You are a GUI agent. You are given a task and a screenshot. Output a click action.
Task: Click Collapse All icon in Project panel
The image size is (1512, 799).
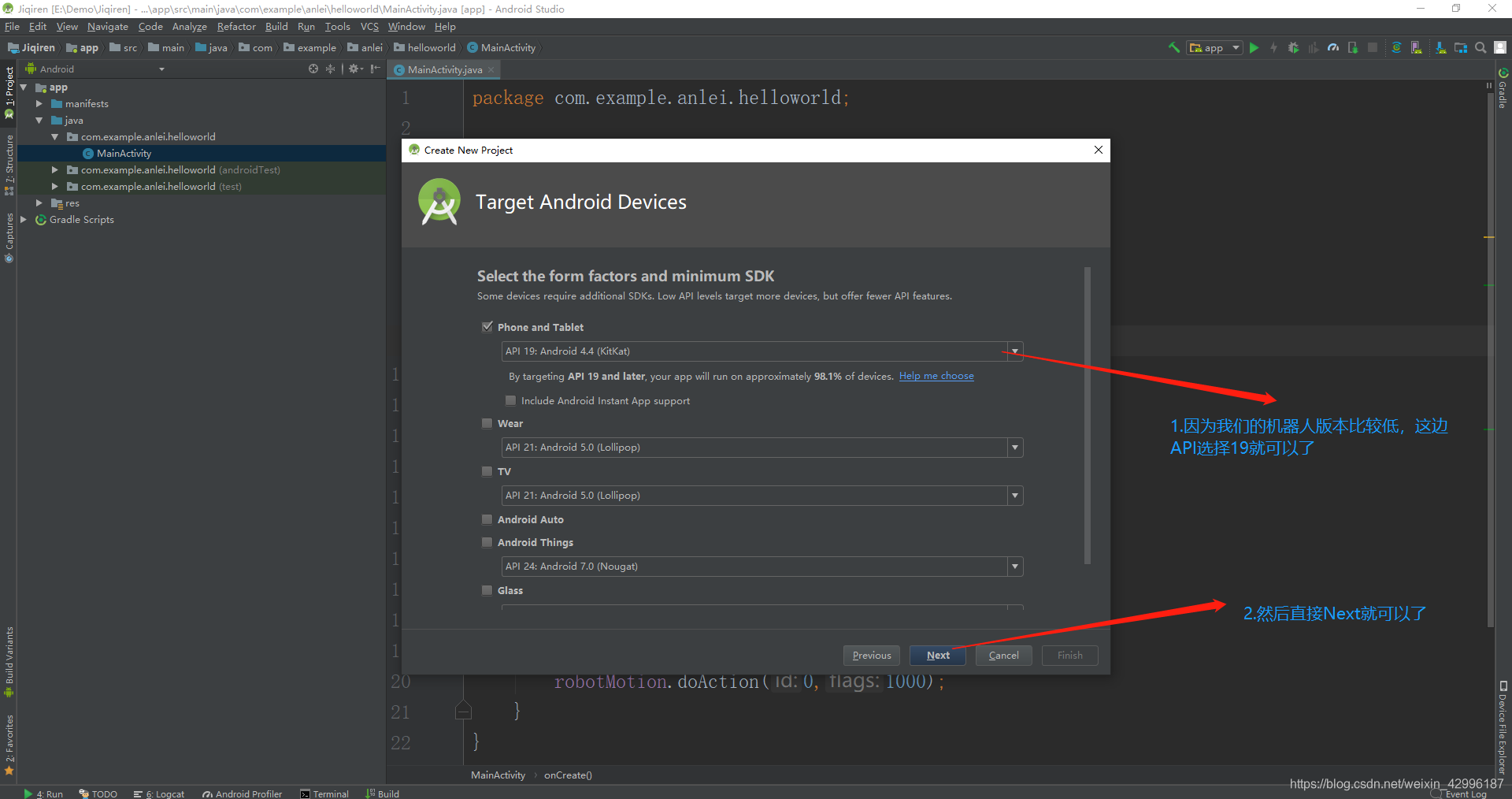point(330,69)
